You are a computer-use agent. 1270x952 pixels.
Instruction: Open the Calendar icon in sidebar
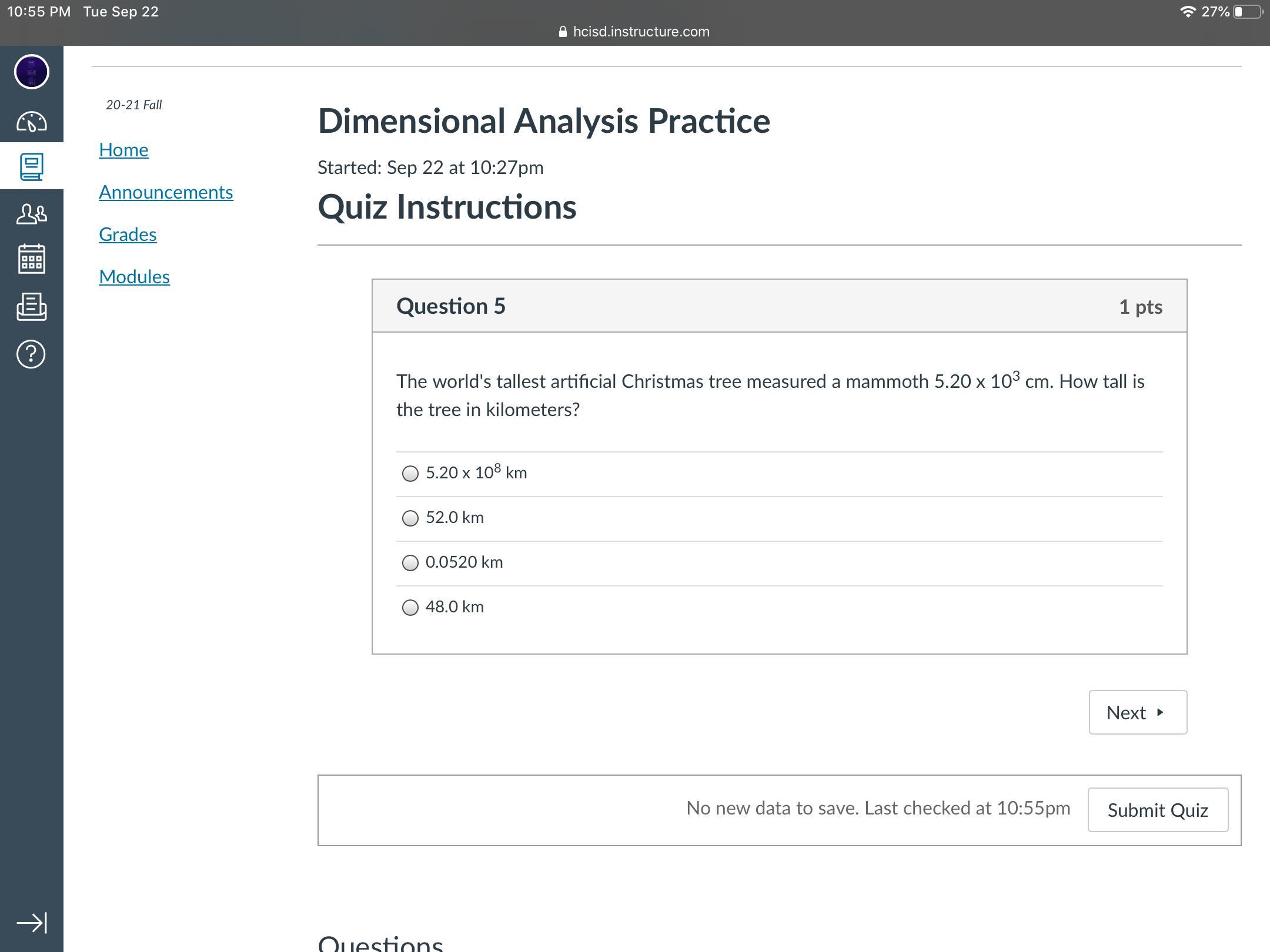pyautogui.click(x=31, y=259)
